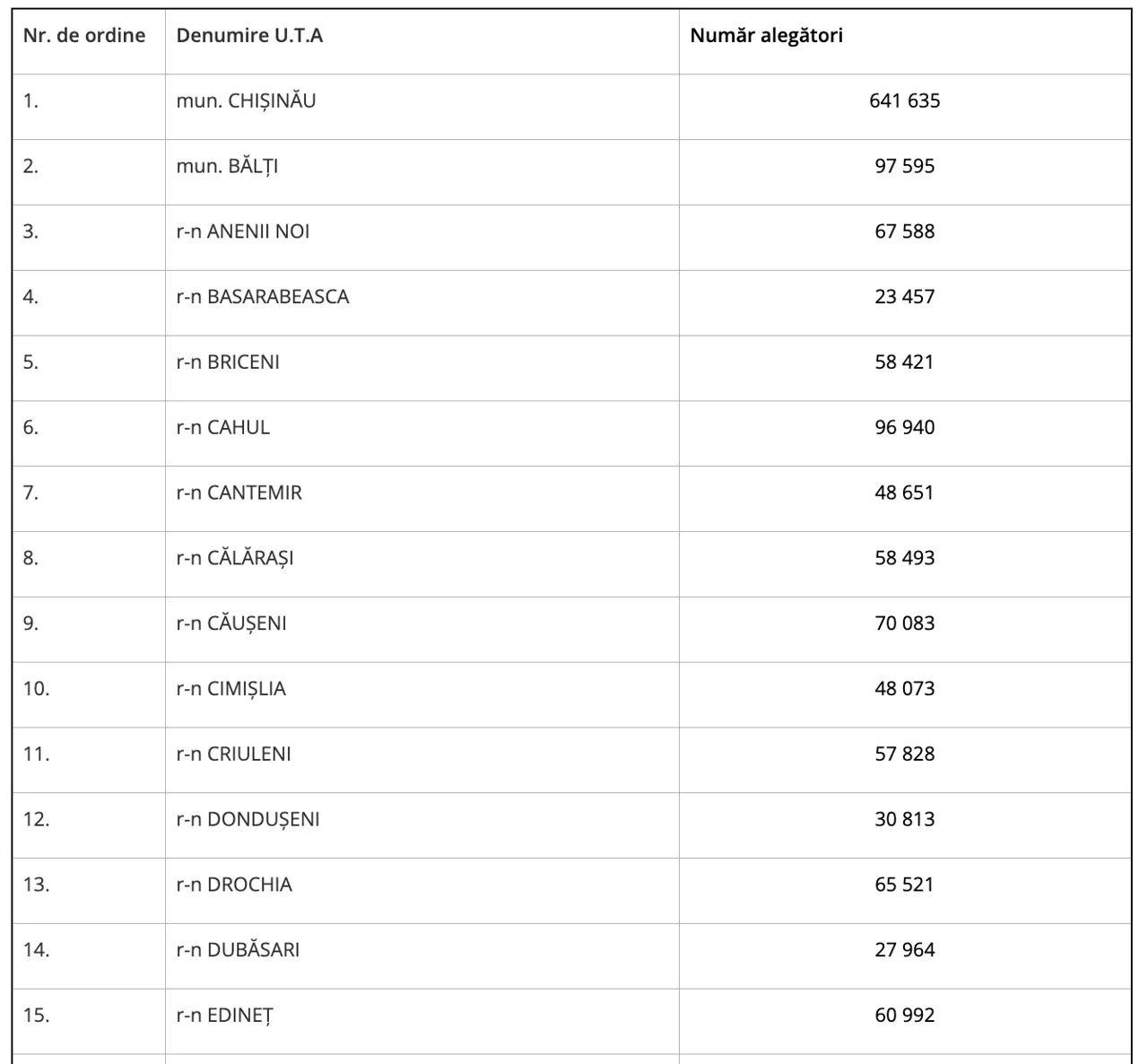Click the value 48 651 for Cantemir
The width and height of the screenshot is (1148, 1064).
click(x=904, y=493)
